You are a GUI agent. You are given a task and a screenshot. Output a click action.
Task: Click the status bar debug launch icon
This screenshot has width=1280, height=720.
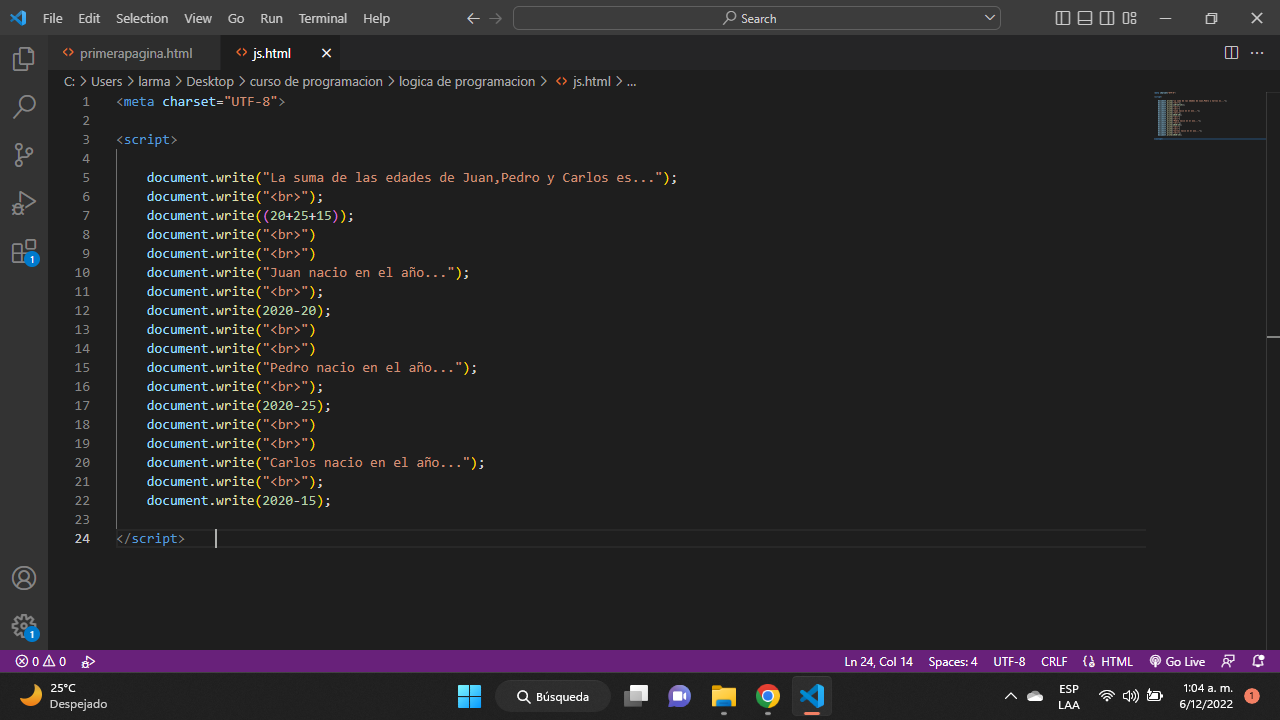click(x=88, y=661)
